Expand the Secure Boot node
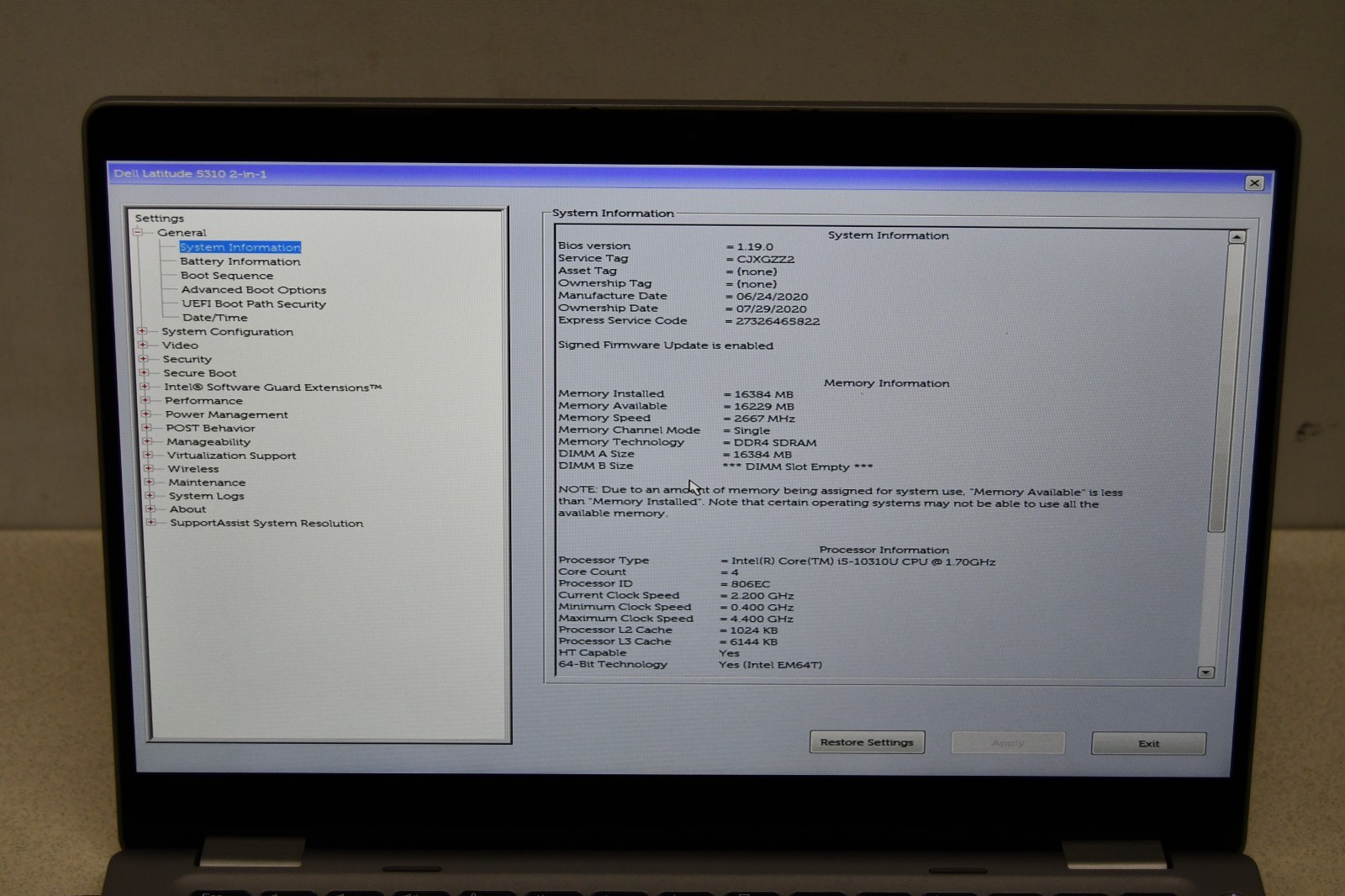Screen dimensions: 1345x896 (144, 372)
